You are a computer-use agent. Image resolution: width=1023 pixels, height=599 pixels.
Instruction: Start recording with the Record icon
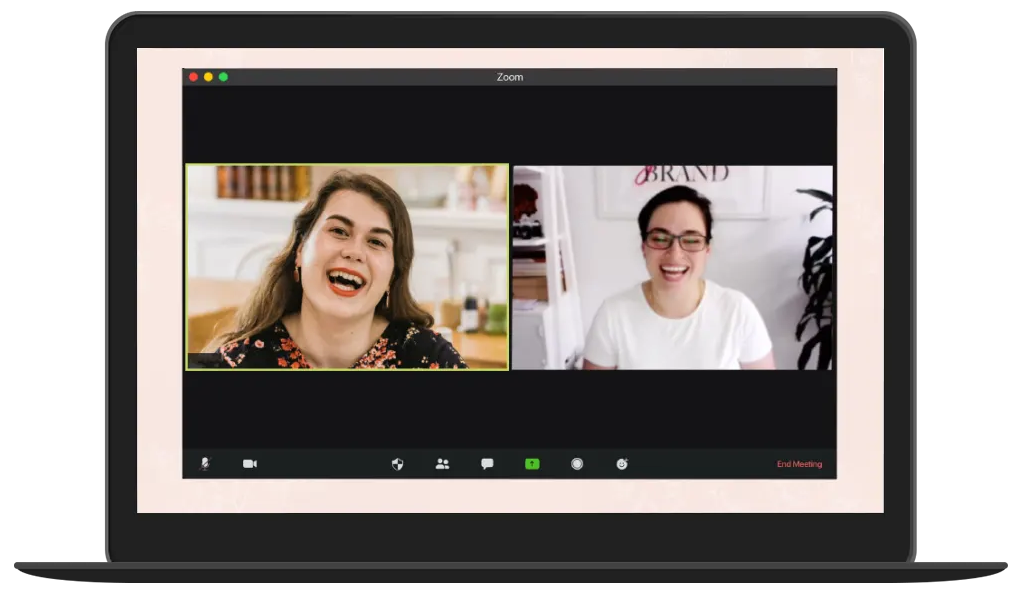[577, 464]
